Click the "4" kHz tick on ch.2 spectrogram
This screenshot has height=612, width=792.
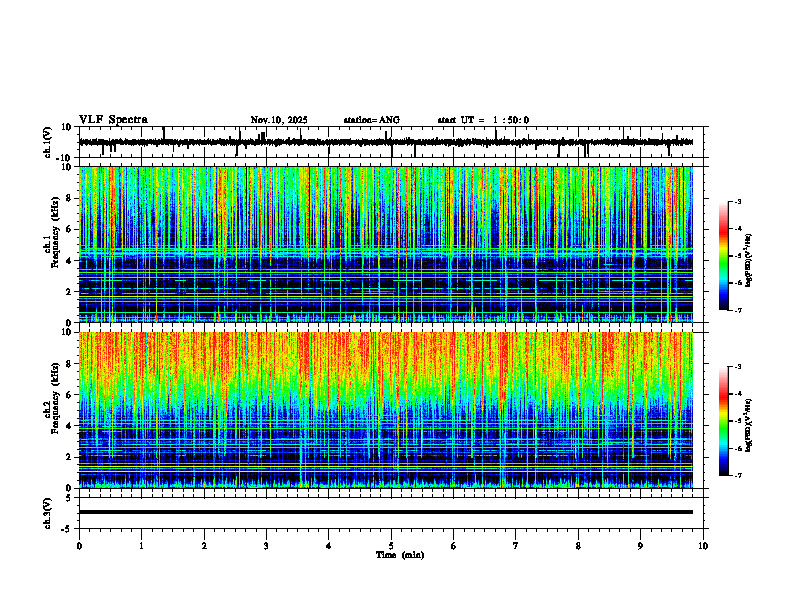tap(70, 426)
